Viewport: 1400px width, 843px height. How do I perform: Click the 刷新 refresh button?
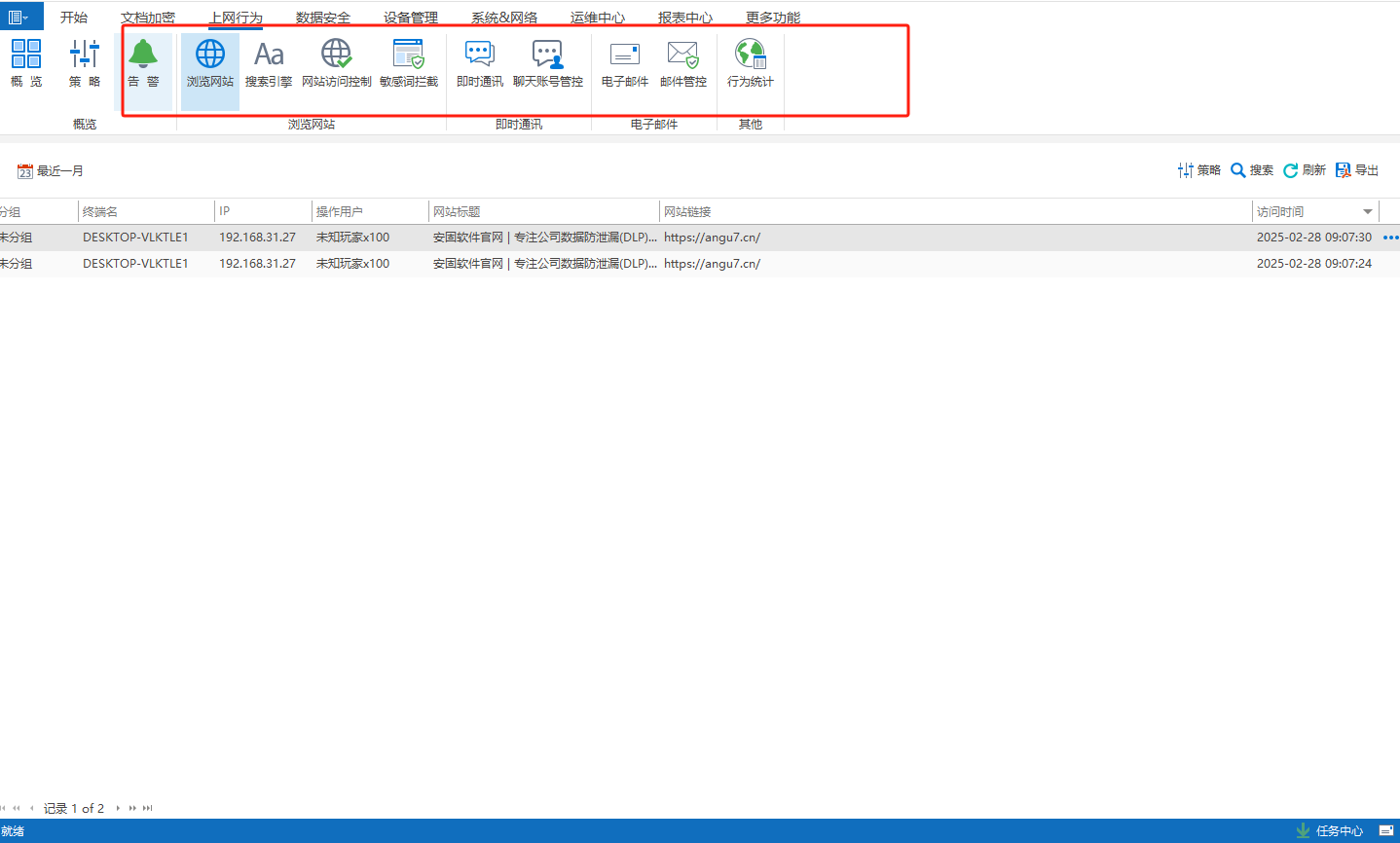[1305, 170]
